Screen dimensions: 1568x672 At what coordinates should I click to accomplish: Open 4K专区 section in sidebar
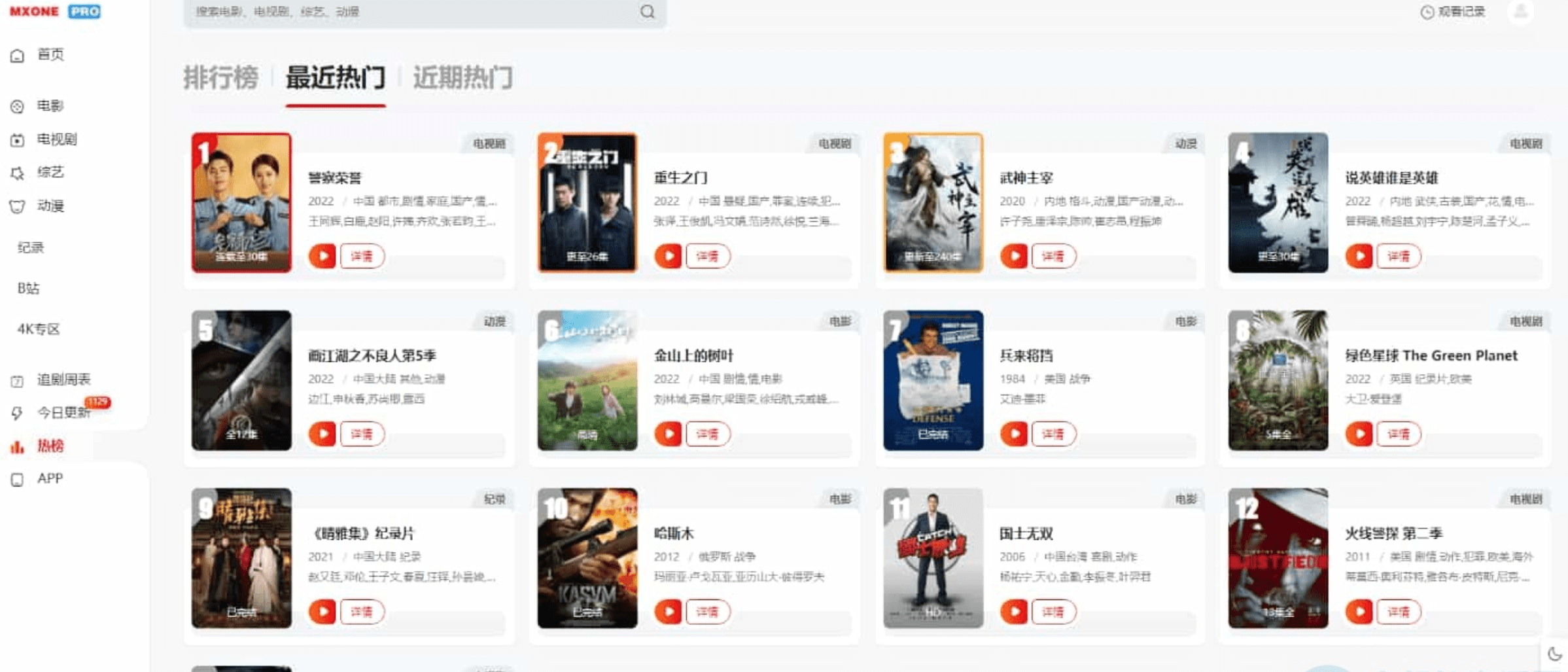(39, 328)
